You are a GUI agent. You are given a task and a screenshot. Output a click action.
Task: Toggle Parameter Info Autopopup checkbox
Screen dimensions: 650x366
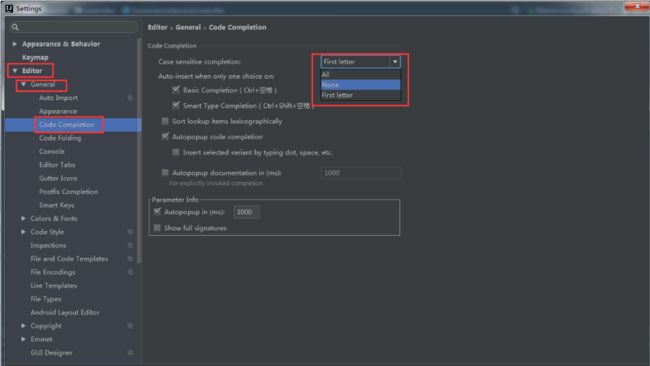coord(157,212)
